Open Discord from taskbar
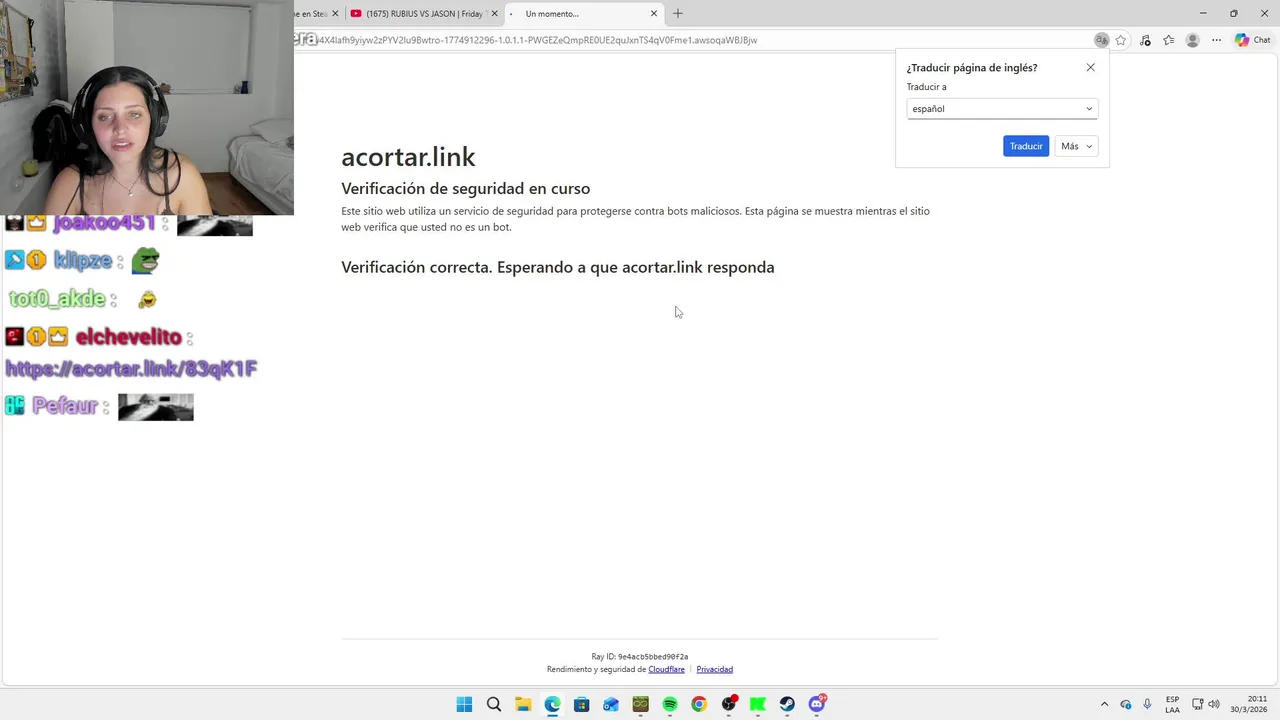 (817, 704)
